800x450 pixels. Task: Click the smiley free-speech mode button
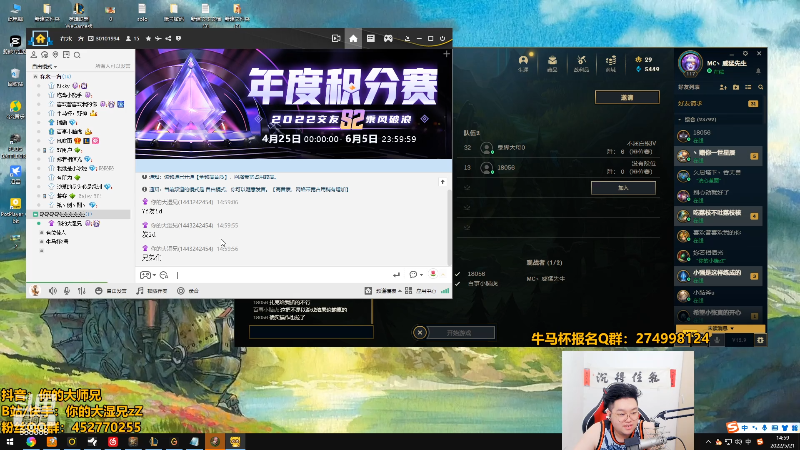pyautogui.click(x=111, y=291)
